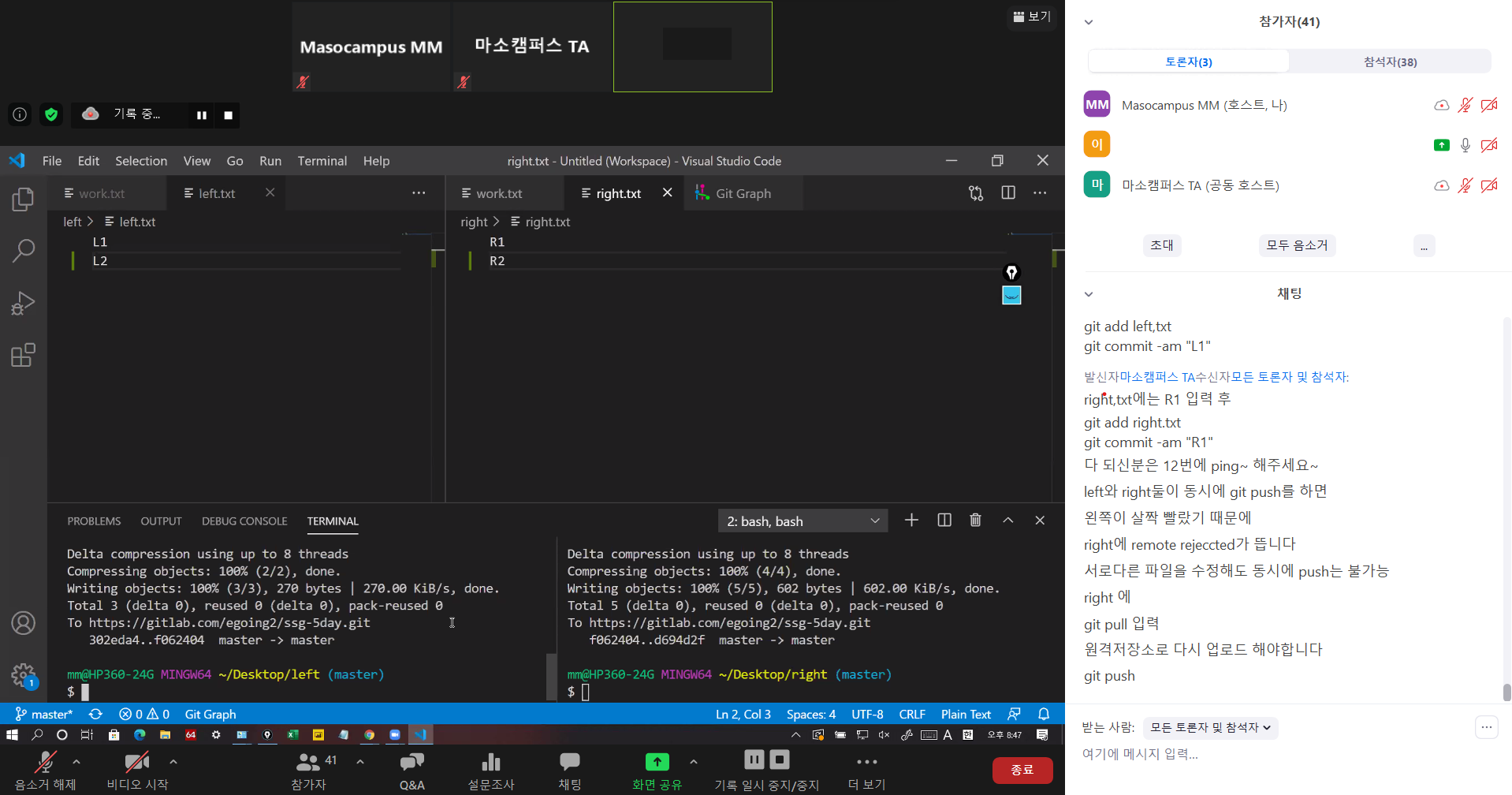Click the Manage gear icon
The width and height of the screenshot is (1512, 795).
click(23, 675)
